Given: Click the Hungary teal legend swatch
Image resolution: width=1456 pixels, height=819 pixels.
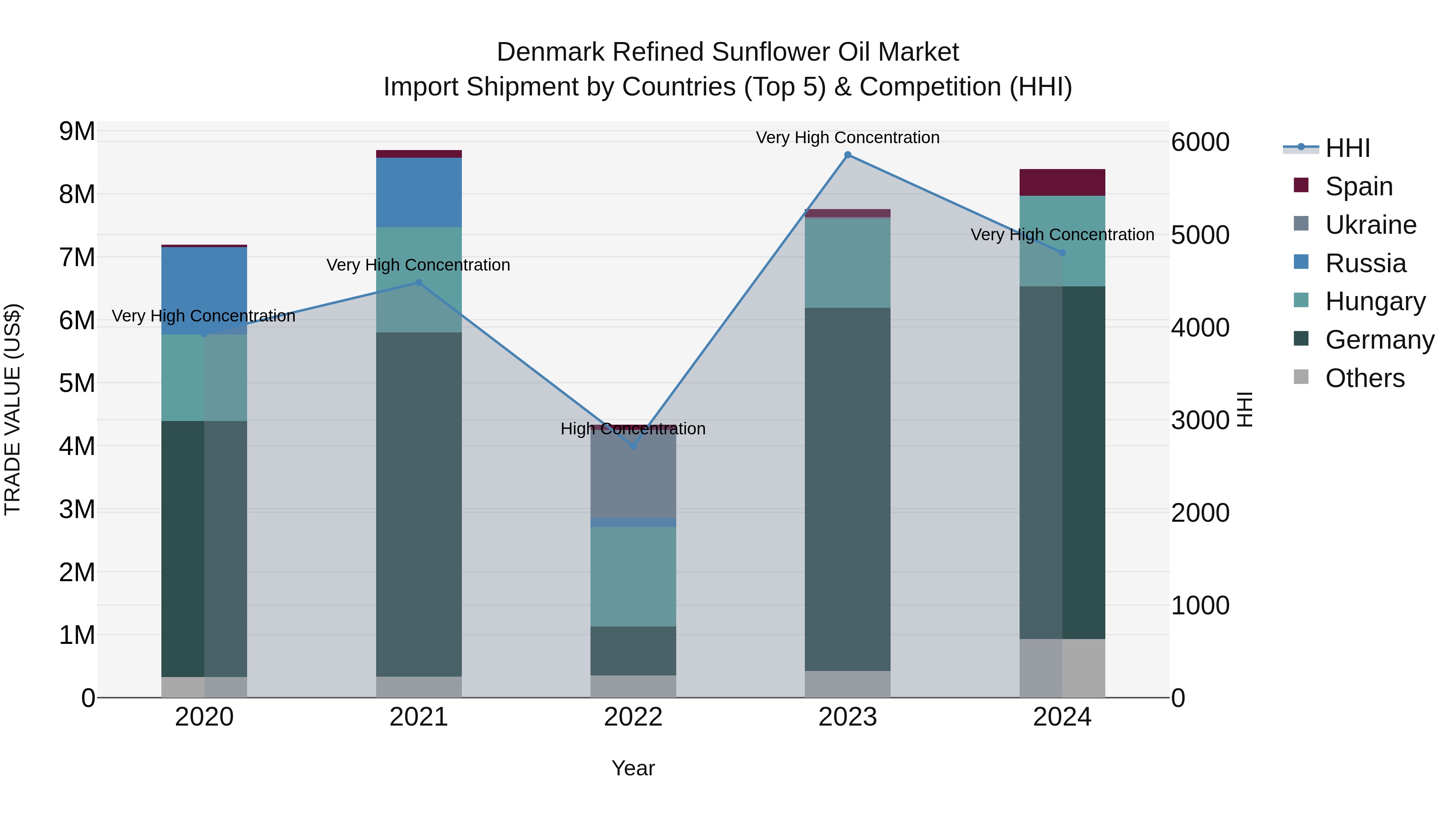Looking at the screenshot, I should tap(1301, 301).
